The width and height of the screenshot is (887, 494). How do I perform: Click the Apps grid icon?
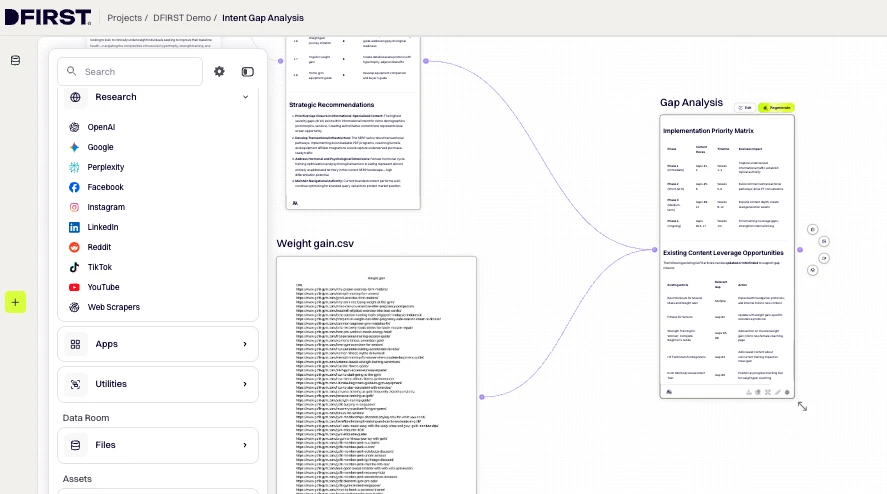click(x=75, y=344)
